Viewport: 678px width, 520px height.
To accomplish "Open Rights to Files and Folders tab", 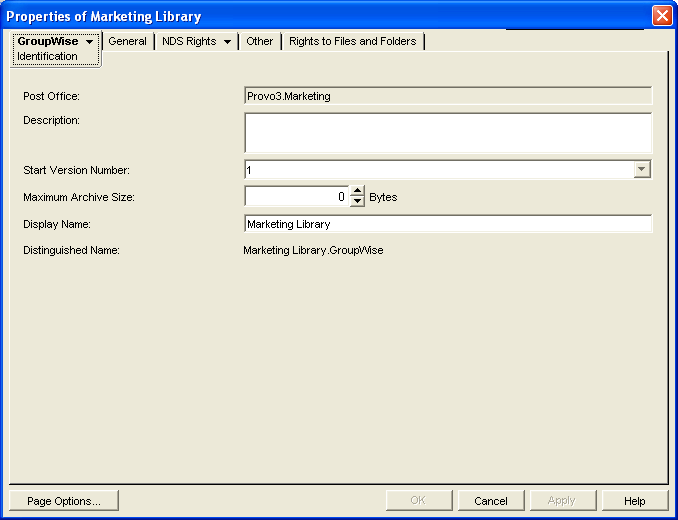I will pos(352,42).
